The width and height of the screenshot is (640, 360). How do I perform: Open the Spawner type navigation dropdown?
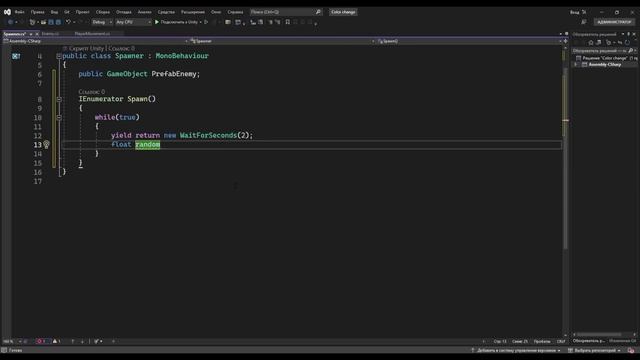point(282,41)
